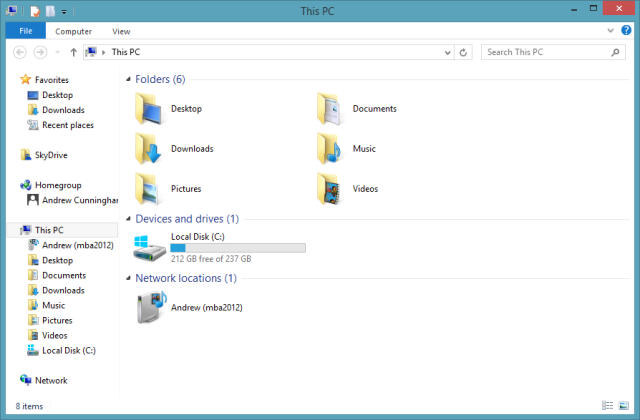
Task: Select Andrew (mba2012) media device icon
Action: 151,307
